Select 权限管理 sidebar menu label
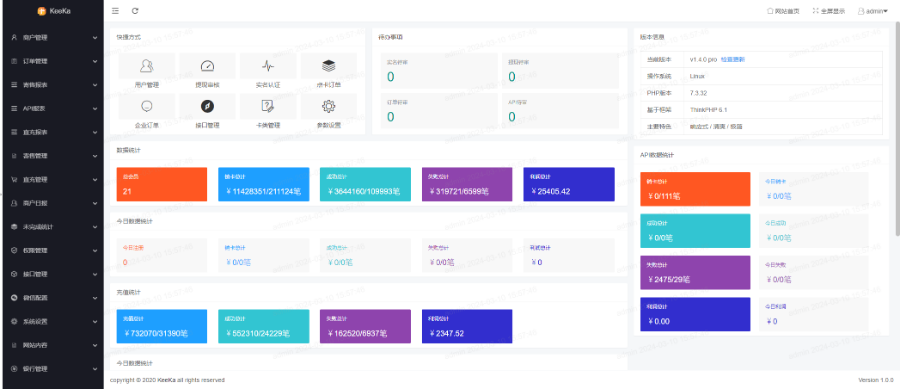The width and height of the screenshot is (900, 389). tap(35, 250)
